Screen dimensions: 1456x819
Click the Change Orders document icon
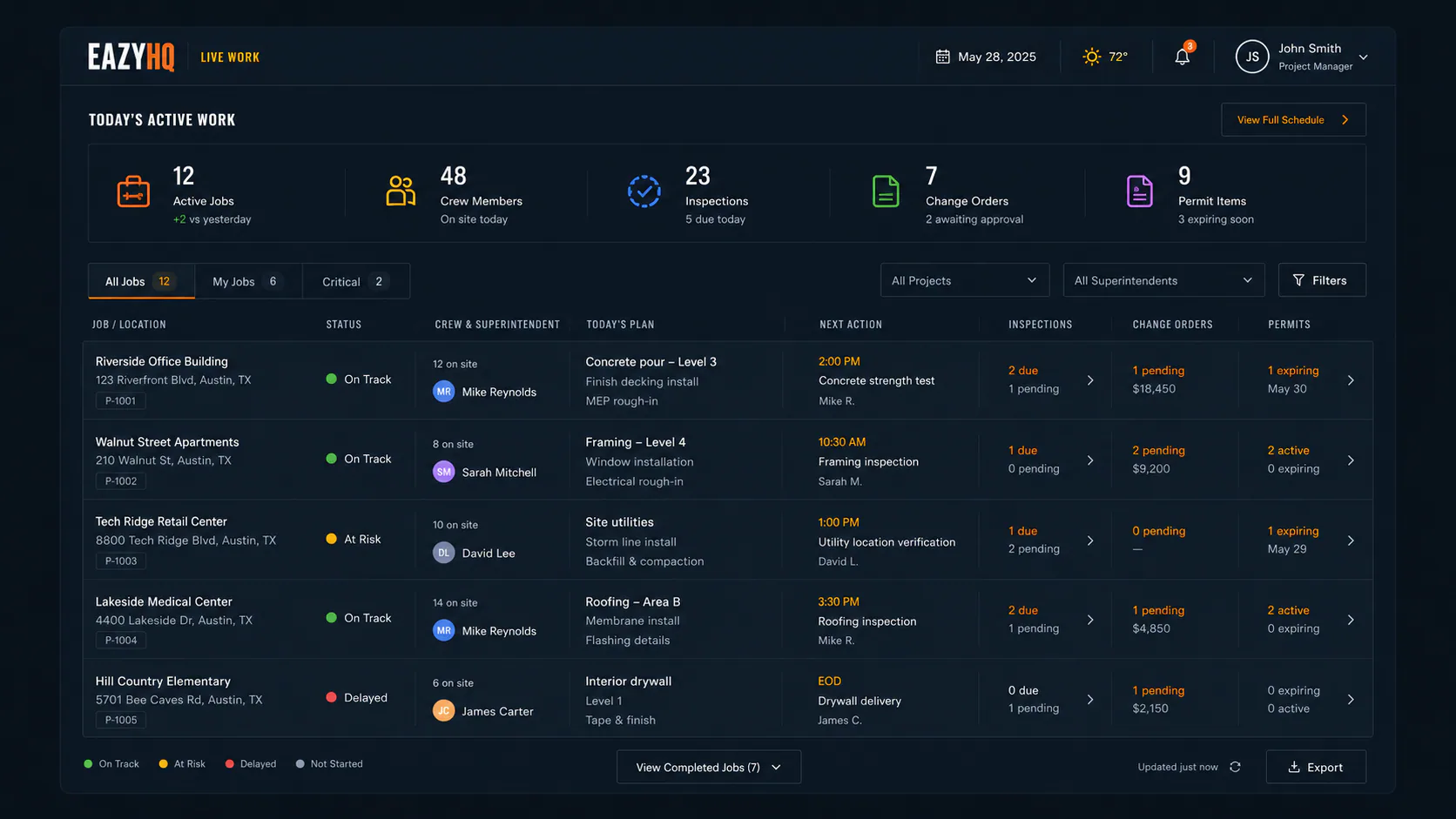tap(886, 191)
